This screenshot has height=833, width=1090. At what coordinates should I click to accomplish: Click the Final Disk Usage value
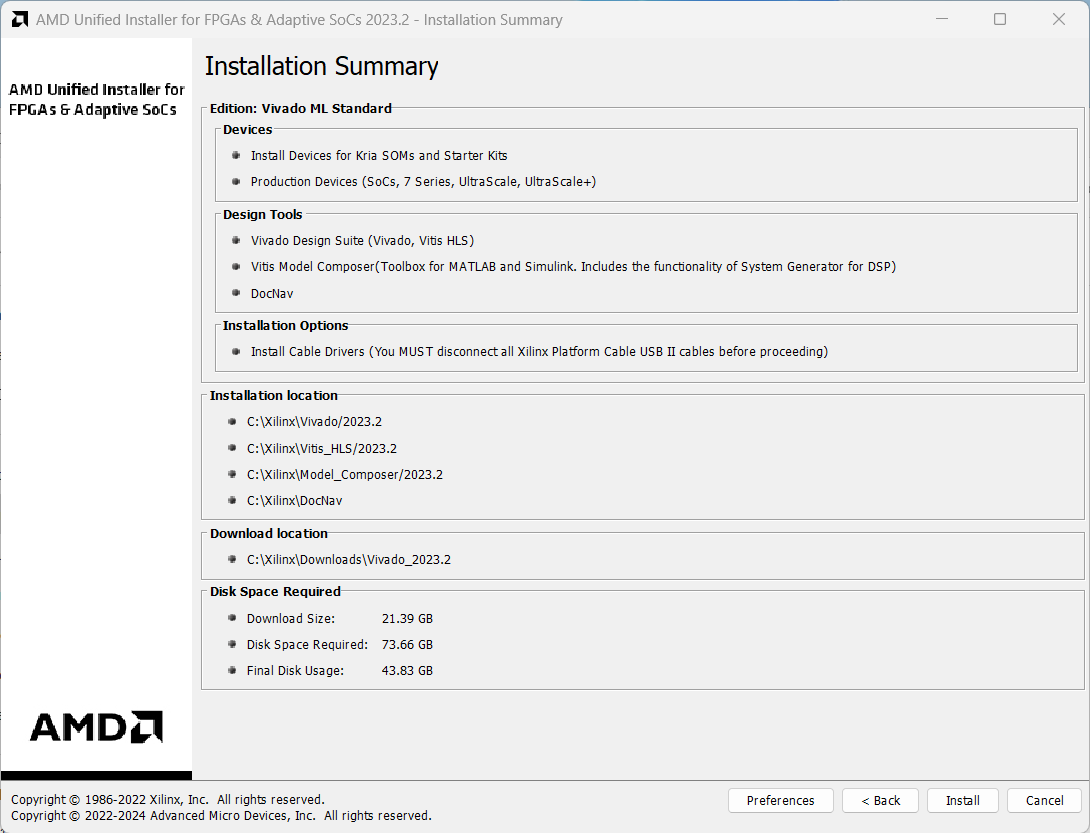[407, 670]
